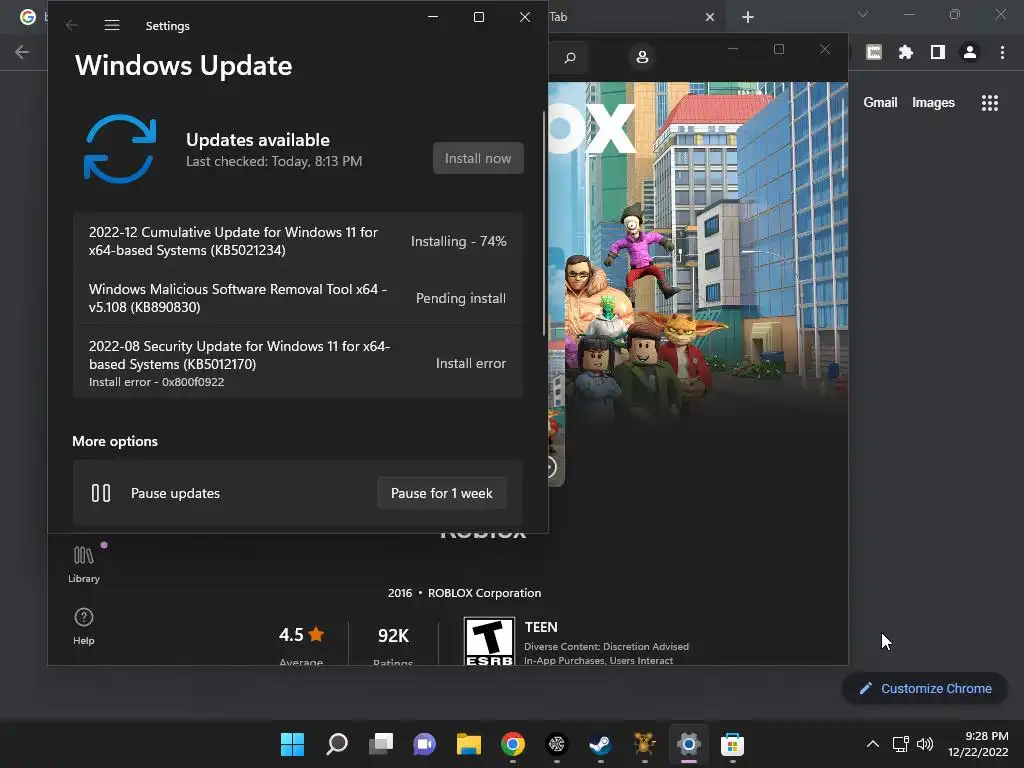
Task: Select the KB5012170 security update row
Action: click(x=298, y=363)
